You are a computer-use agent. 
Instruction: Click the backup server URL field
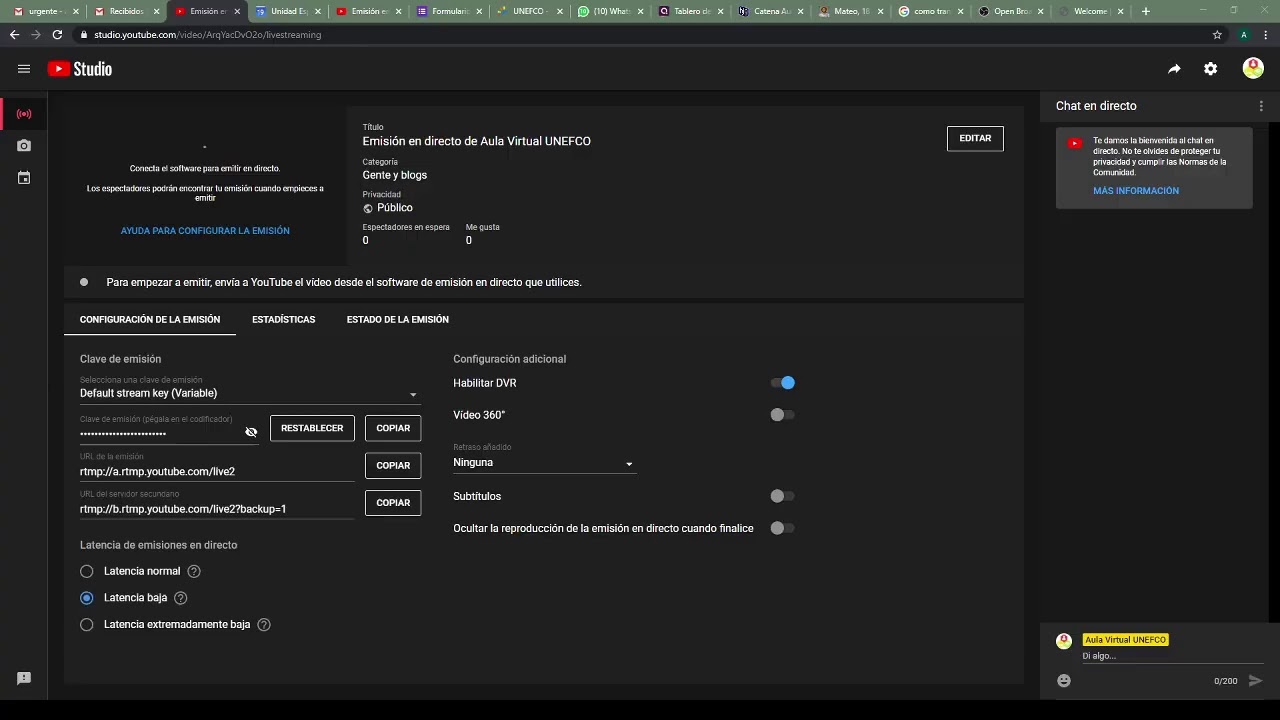tap(217, 509)
